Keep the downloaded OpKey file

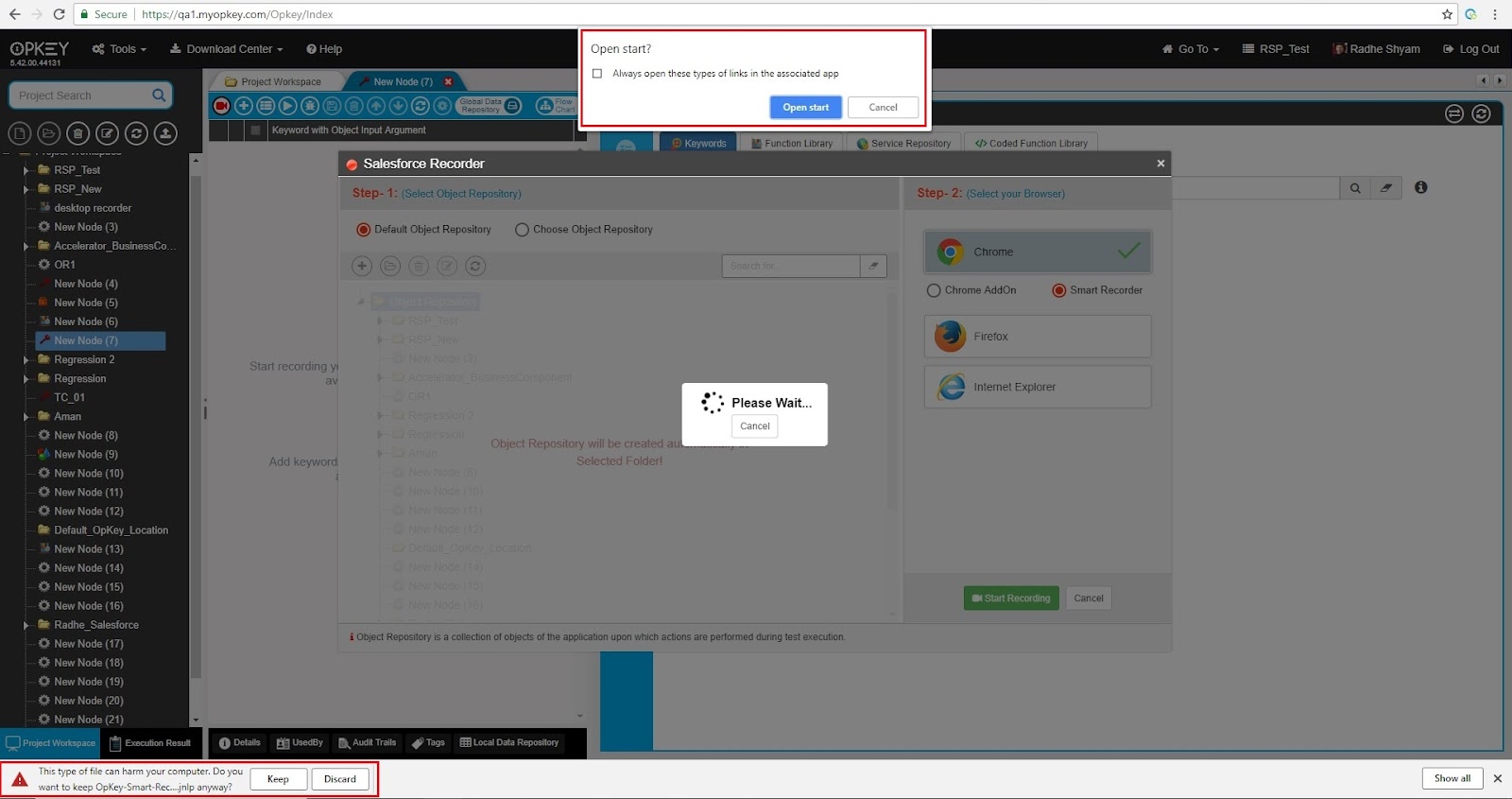pos(278,779)
